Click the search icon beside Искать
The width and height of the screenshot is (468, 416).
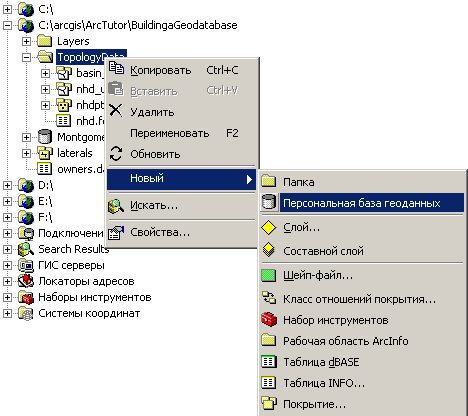[116, 206]
